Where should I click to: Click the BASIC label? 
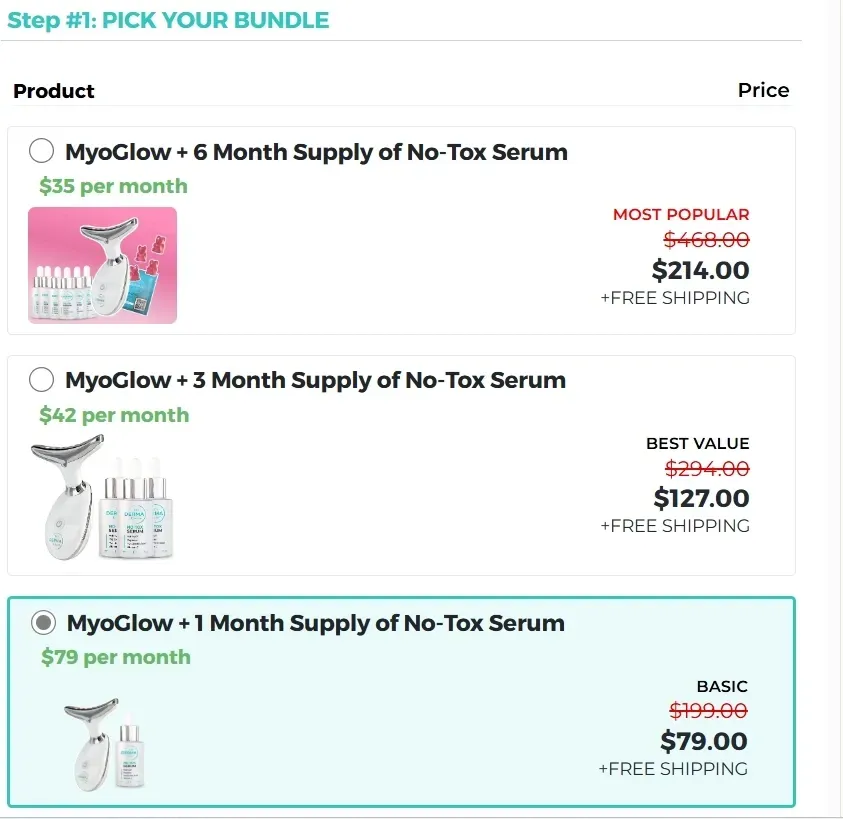tap(722, 686)
